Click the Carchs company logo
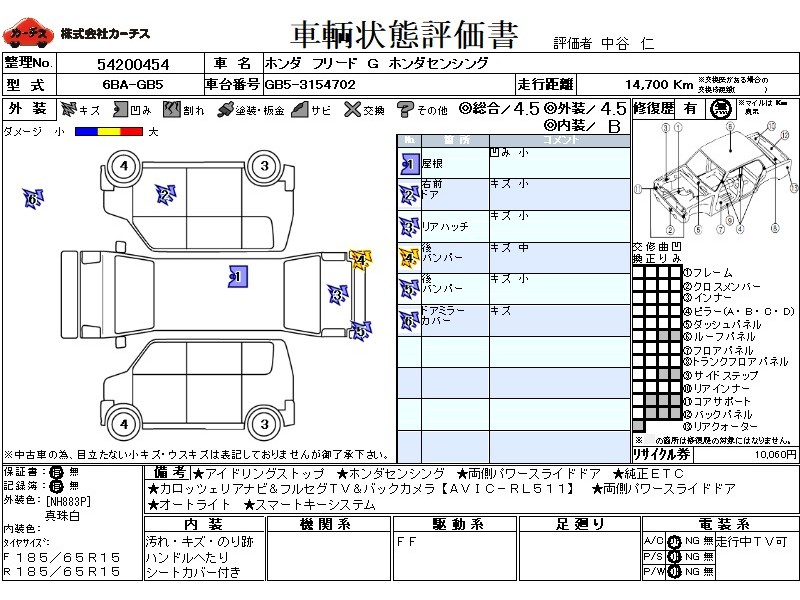 click(28, 33)
